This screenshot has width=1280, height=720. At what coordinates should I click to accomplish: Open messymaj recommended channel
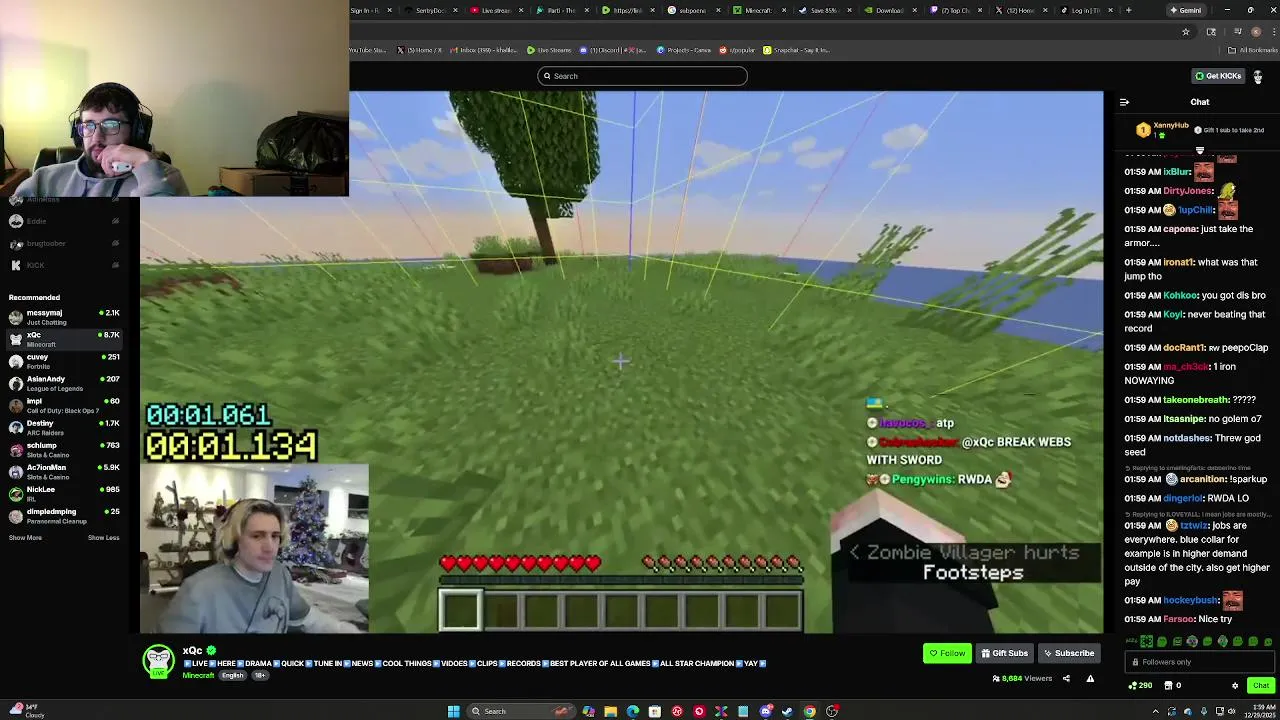tap(64, 317)
